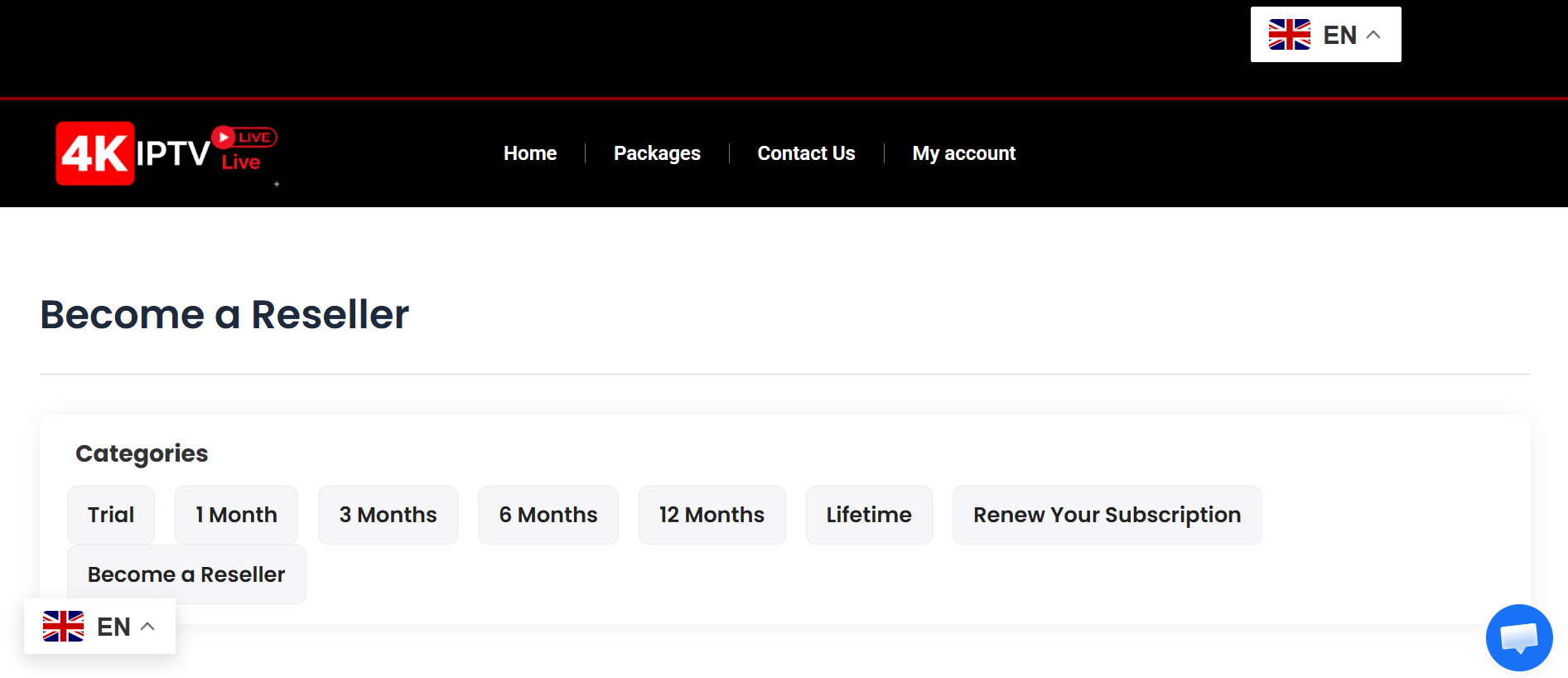This screenshot has width=1568, height=678.
Task: Choose the 12 Months category
Action: point(712,515)
